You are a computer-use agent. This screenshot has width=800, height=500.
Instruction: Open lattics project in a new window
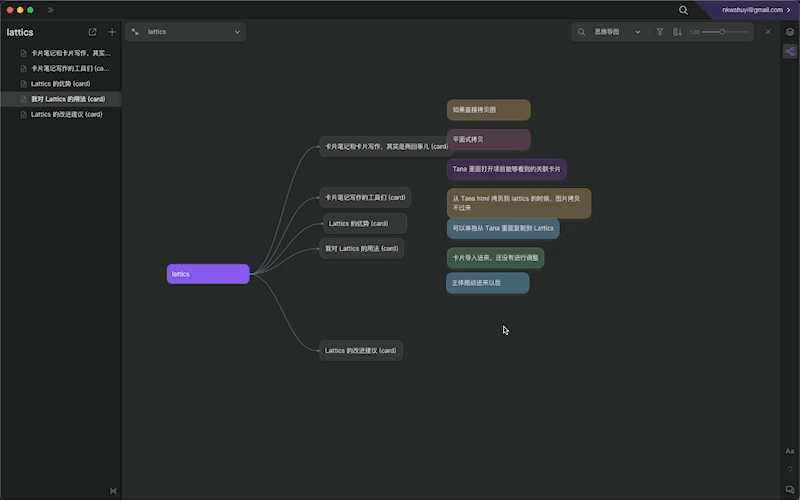coord(92,32)
